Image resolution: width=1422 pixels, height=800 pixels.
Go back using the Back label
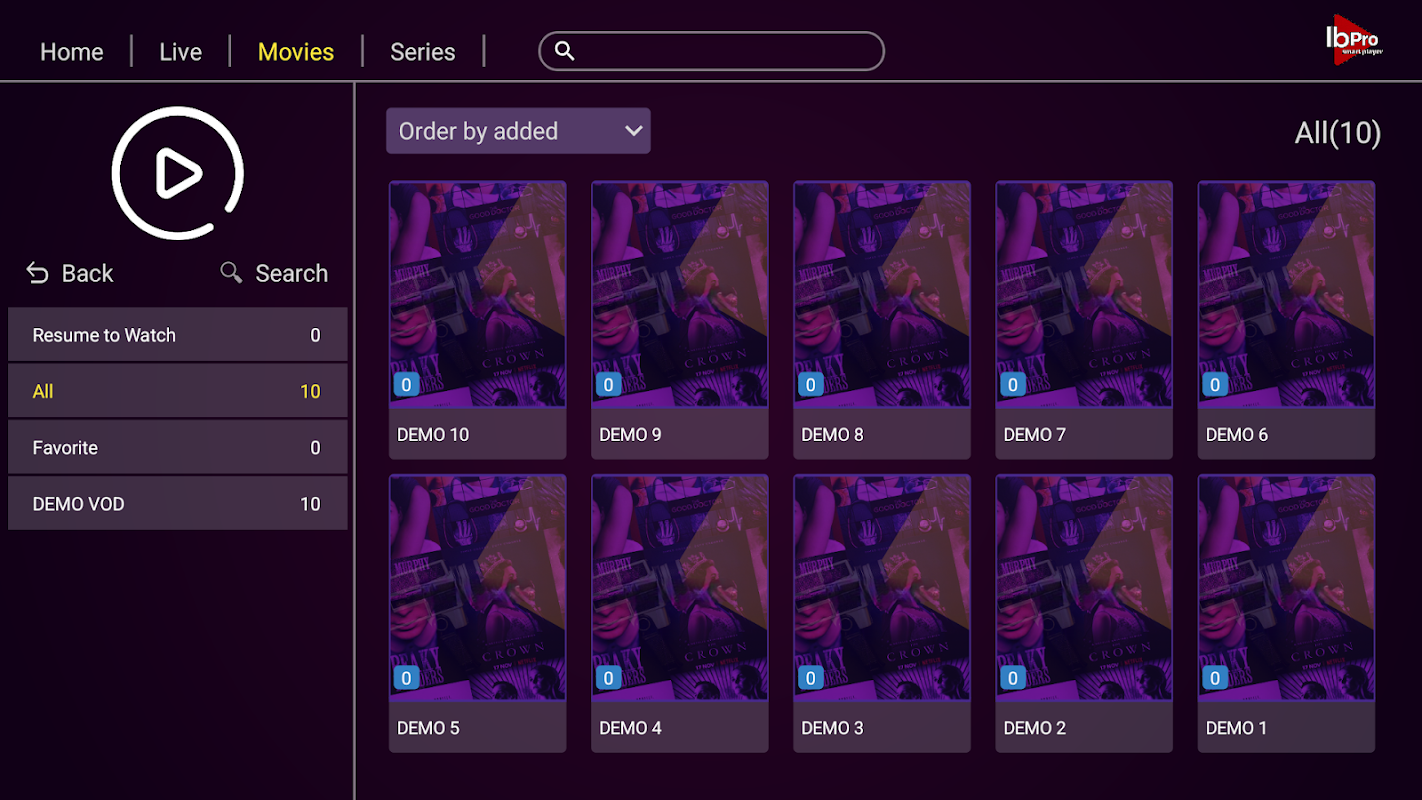(88, 273)
